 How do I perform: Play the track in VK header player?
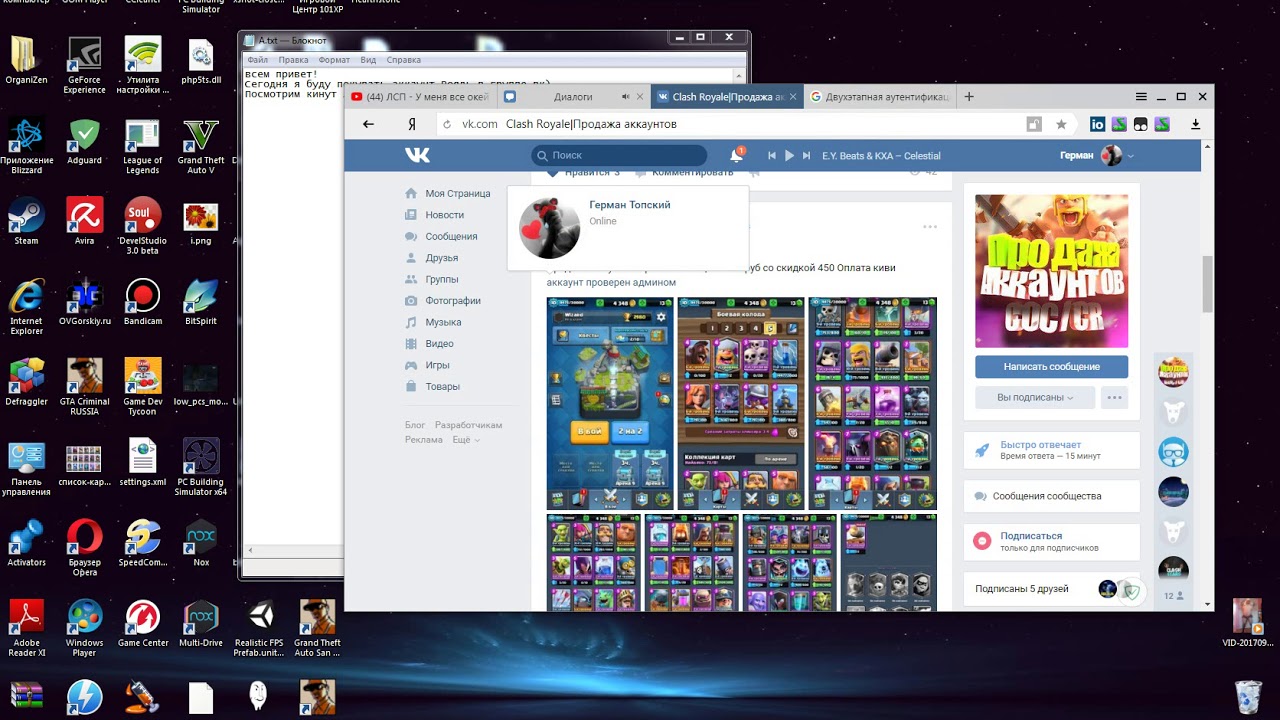click(789, 156)
